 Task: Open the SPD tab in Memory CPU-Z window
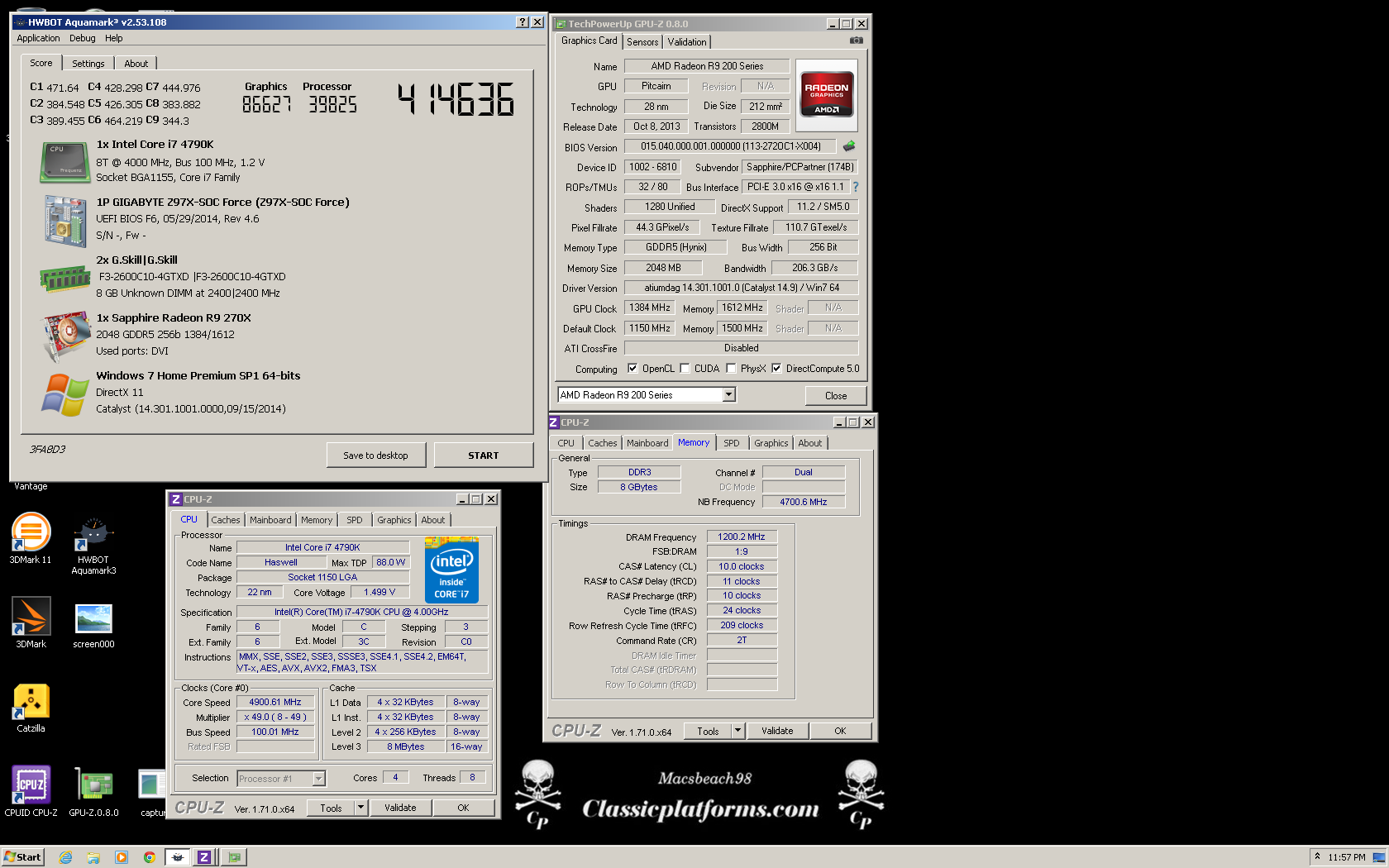[x=732, y=443]
